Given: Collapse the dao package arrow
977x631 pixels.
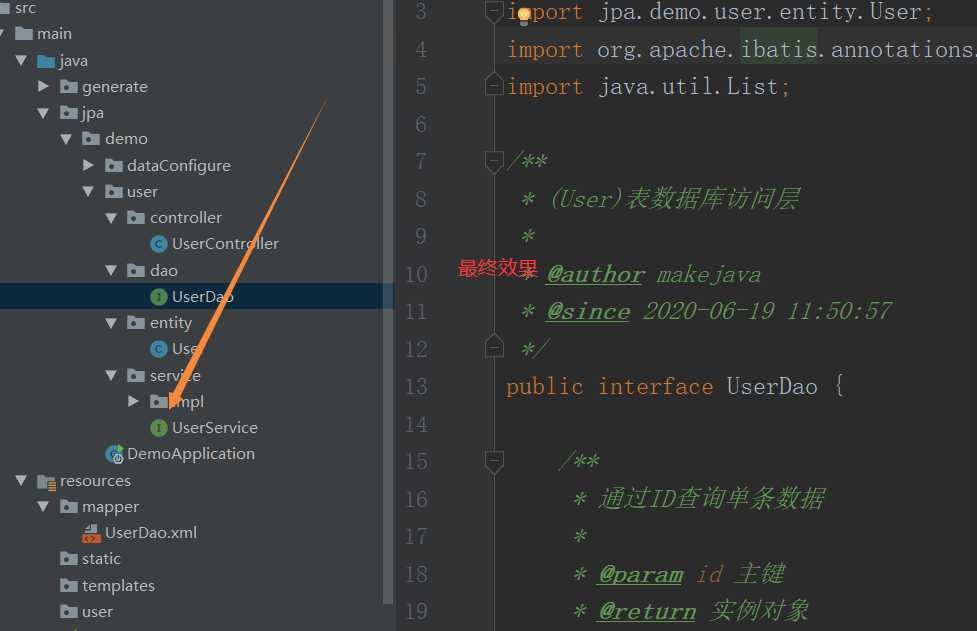Looking at the screenshot, I should pos(112,270).
